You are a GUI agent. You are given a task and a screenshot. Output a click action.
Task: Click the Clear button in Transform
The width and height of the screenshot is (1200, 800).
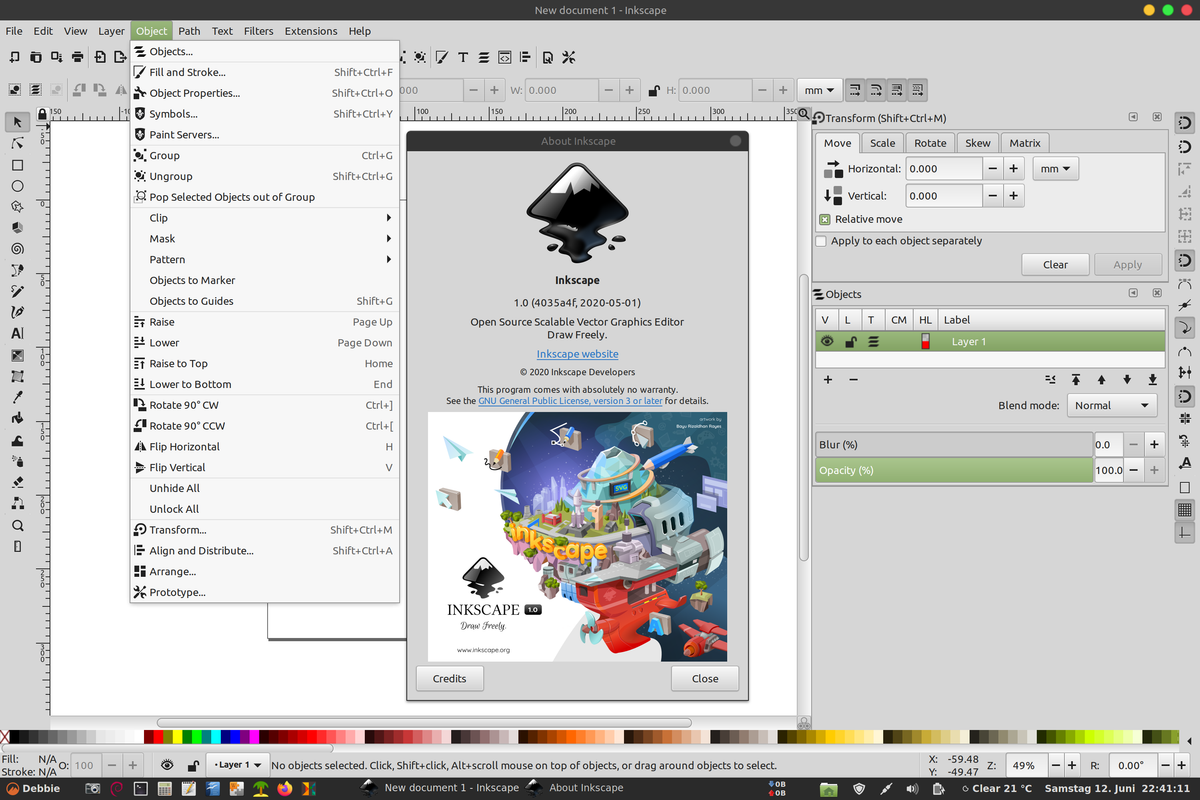[1055, 265]
